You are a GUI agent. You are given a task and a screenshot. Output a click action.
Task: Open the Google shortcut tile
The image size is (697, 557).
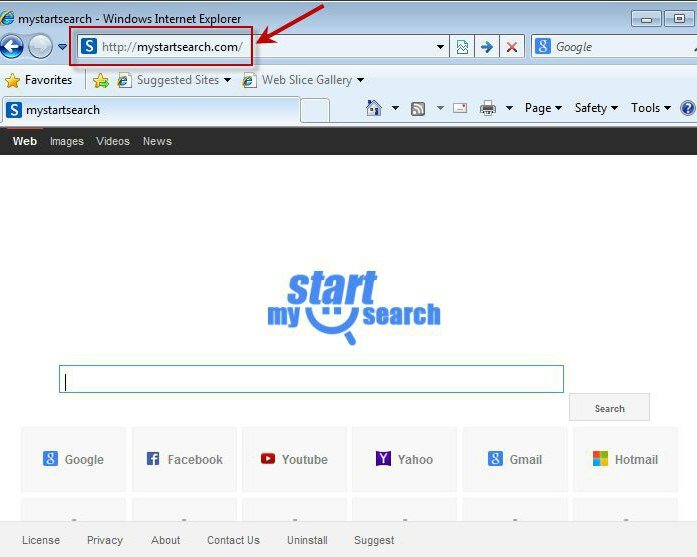pyautogui.click(x=73, y=459)
